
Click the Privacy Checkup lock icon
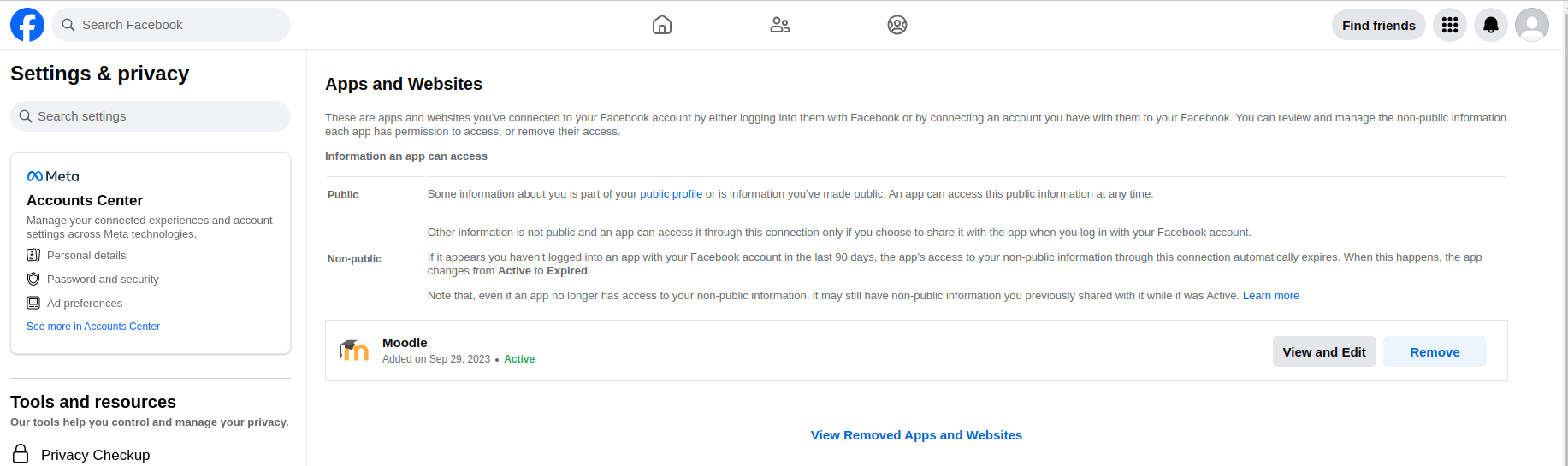[x=21, y=453]
